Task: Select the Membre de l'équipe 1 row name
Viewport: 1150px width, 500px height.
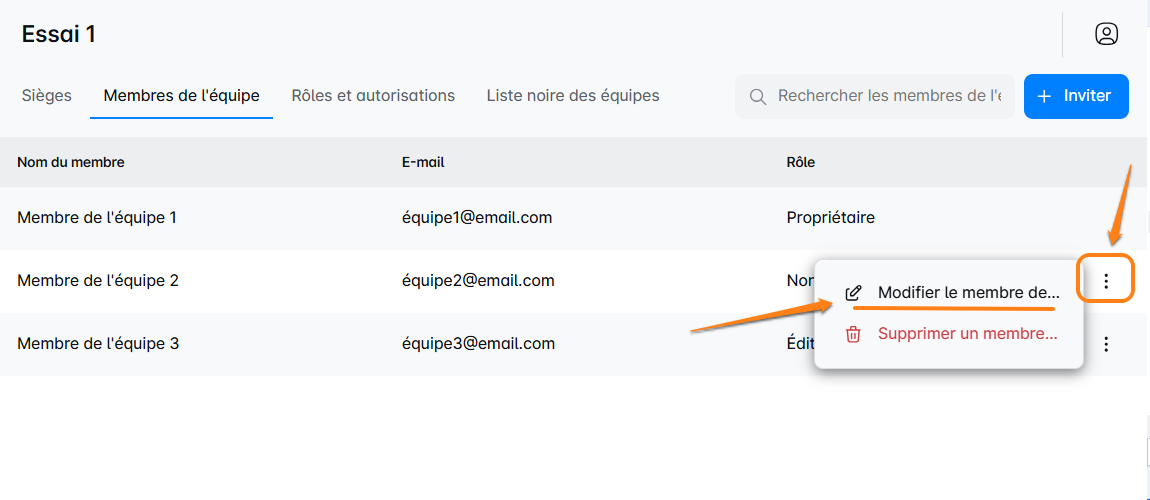Action: coord(97,217)
